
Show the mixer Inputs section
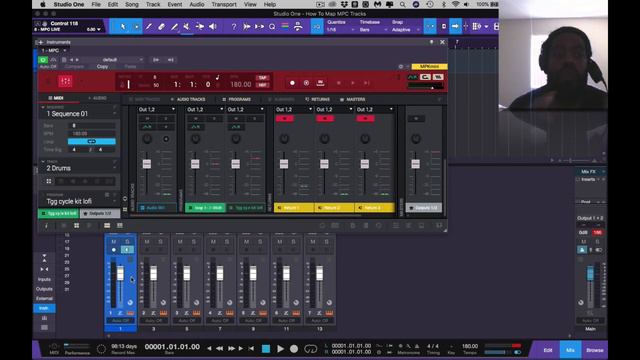click(x=44, y=280)
